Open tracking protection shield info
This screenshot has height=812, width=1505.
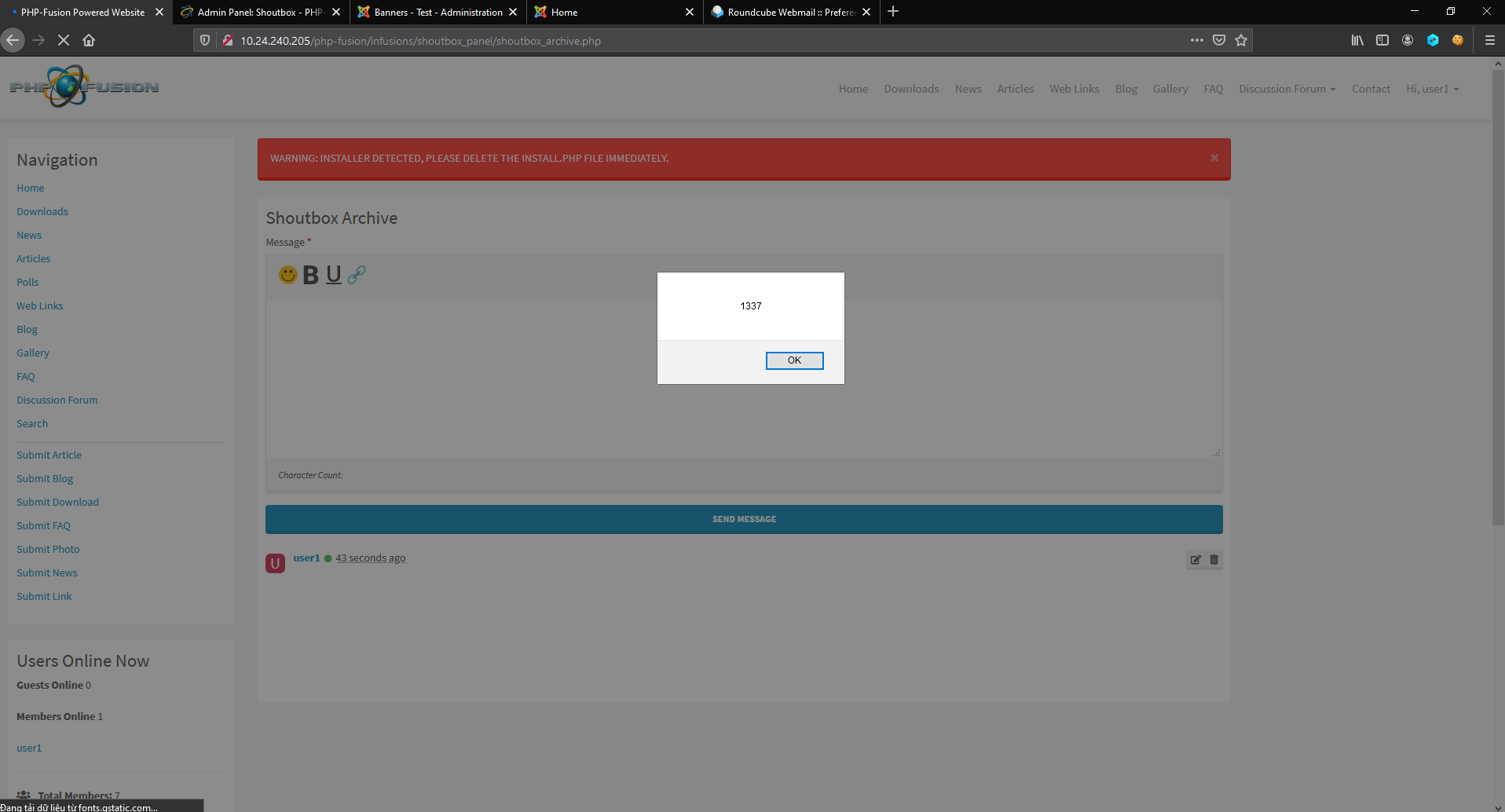point(205,40)
